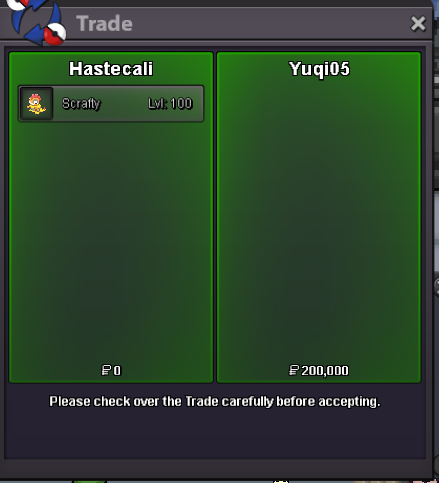Image resolution: width=439 pixels, height=483 pixels.
Task: Click the Trade swap-arrows Pokéball icon
Action: (x=37, y=22)
